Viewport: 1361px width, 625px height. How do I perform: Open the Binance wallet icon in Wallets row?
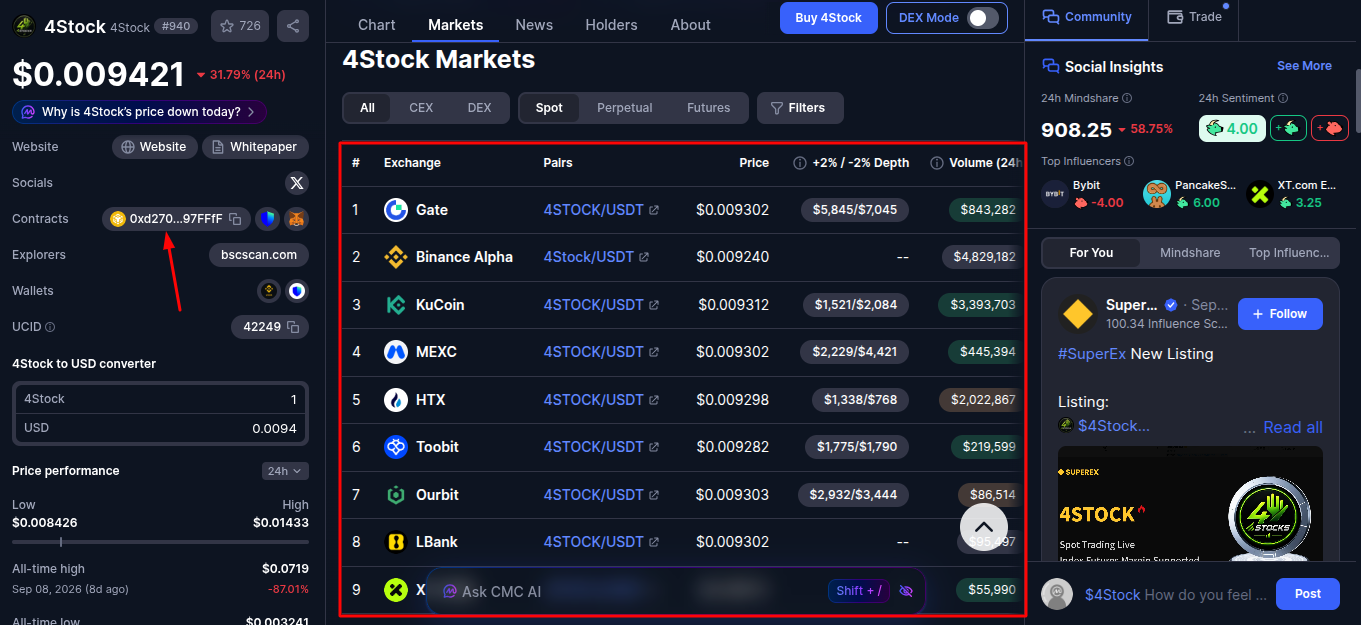click(268, 291)
